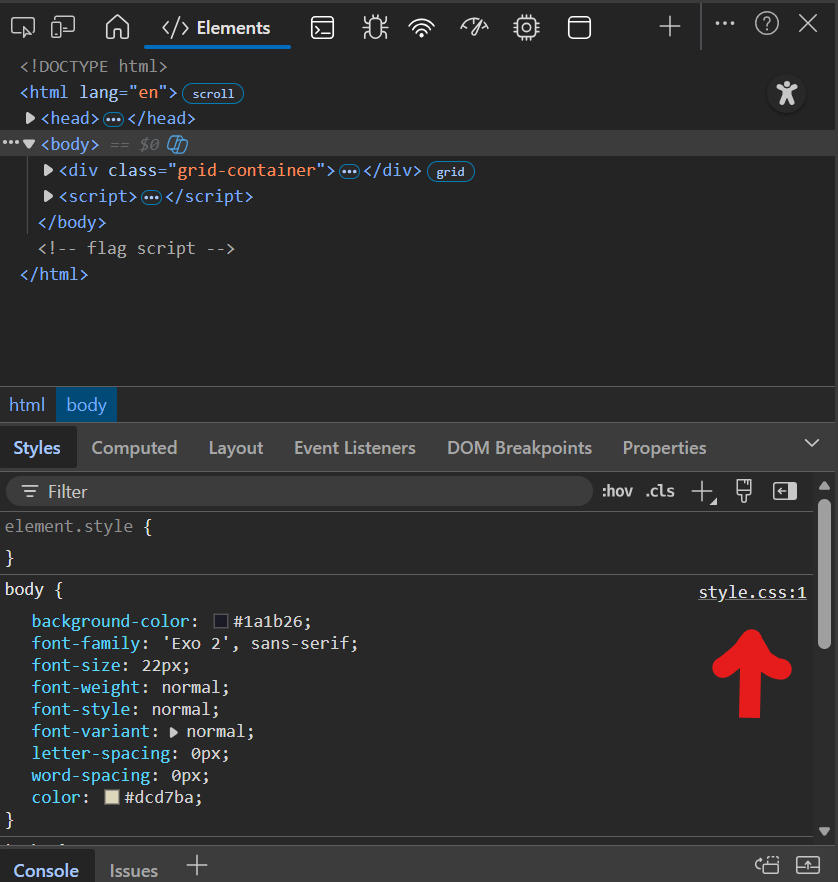Activate the inspect element picker tool
838x882 pixels.
(x=23, y=27)
